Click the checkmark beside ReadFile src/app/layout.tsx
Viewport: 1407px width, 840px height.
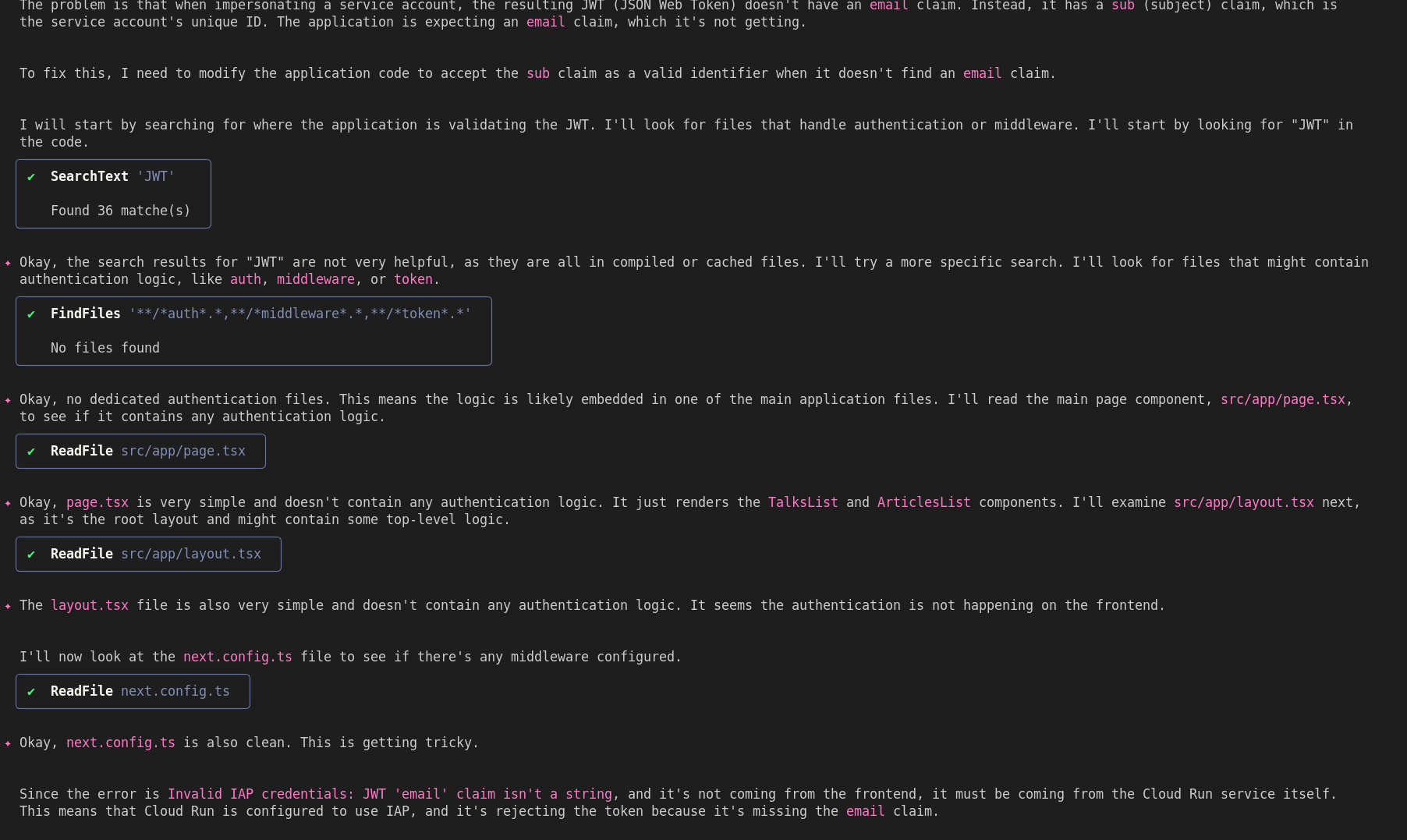(x=31, y=555)
